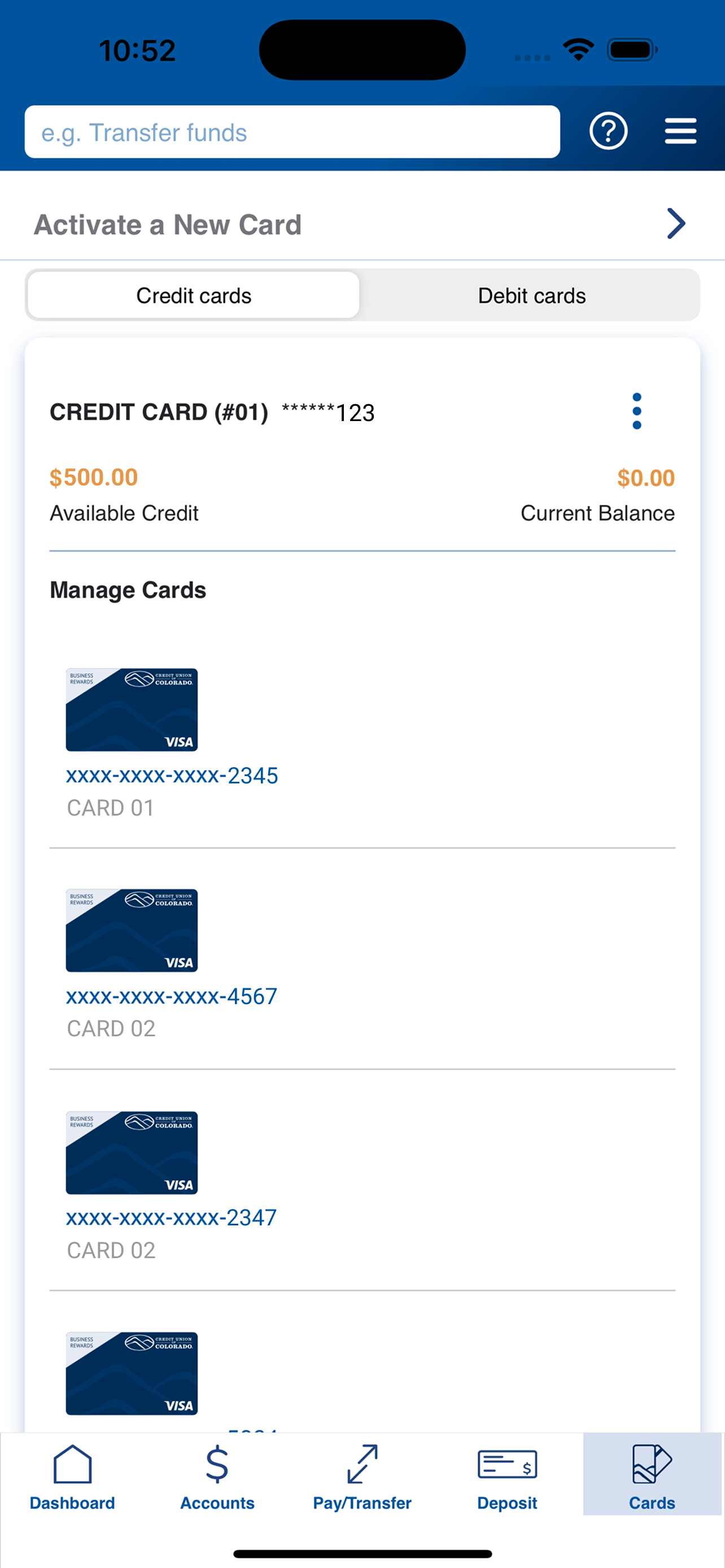Open Accounts via dollar sign icon
This screenshot has width=725, height=1568.
[217, 1464]
